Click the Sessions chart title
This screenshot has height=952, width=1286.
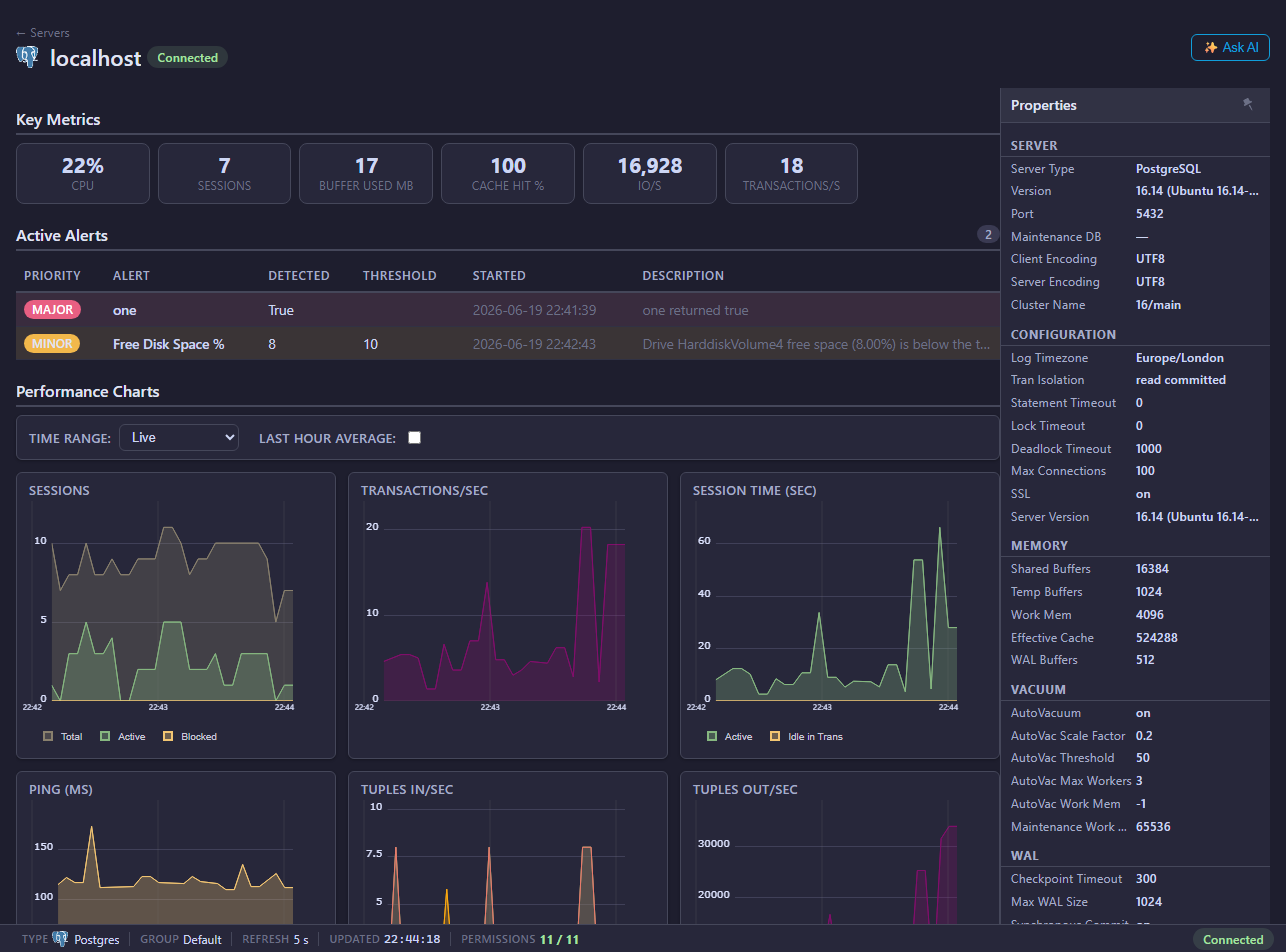[59, 490]
